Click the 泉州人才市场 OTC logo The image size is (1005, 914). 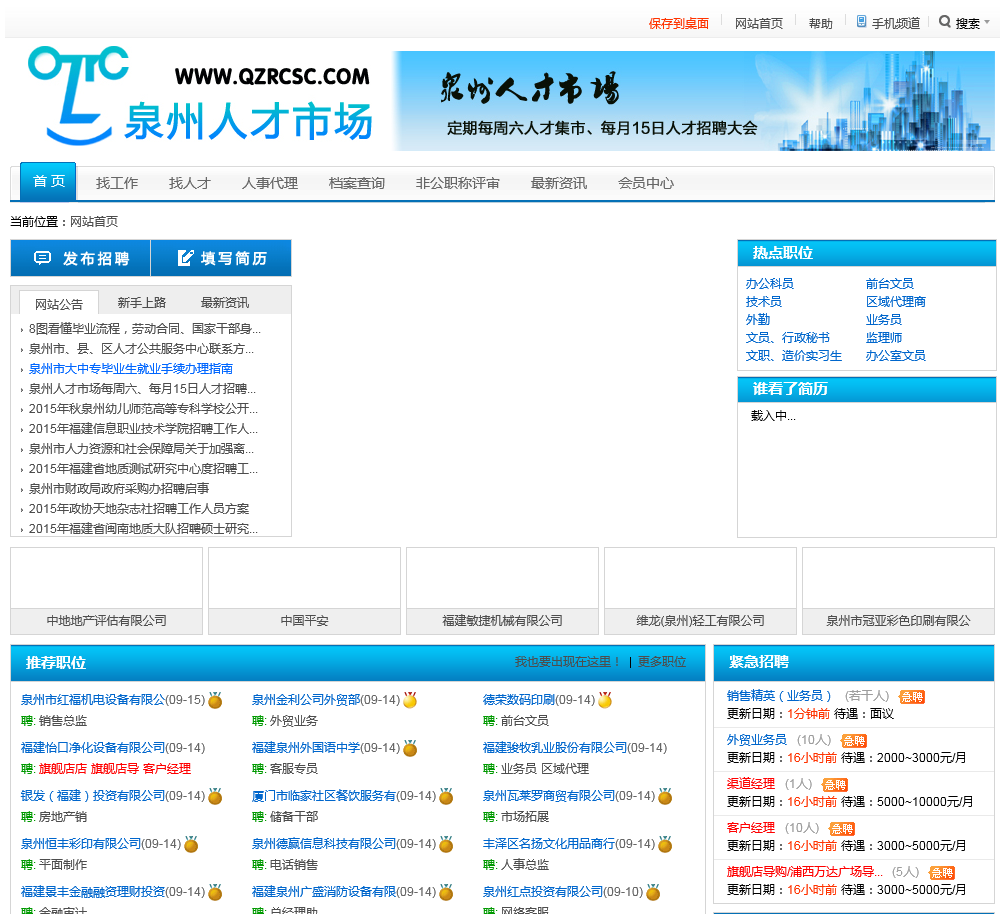[x=200, y=96]
